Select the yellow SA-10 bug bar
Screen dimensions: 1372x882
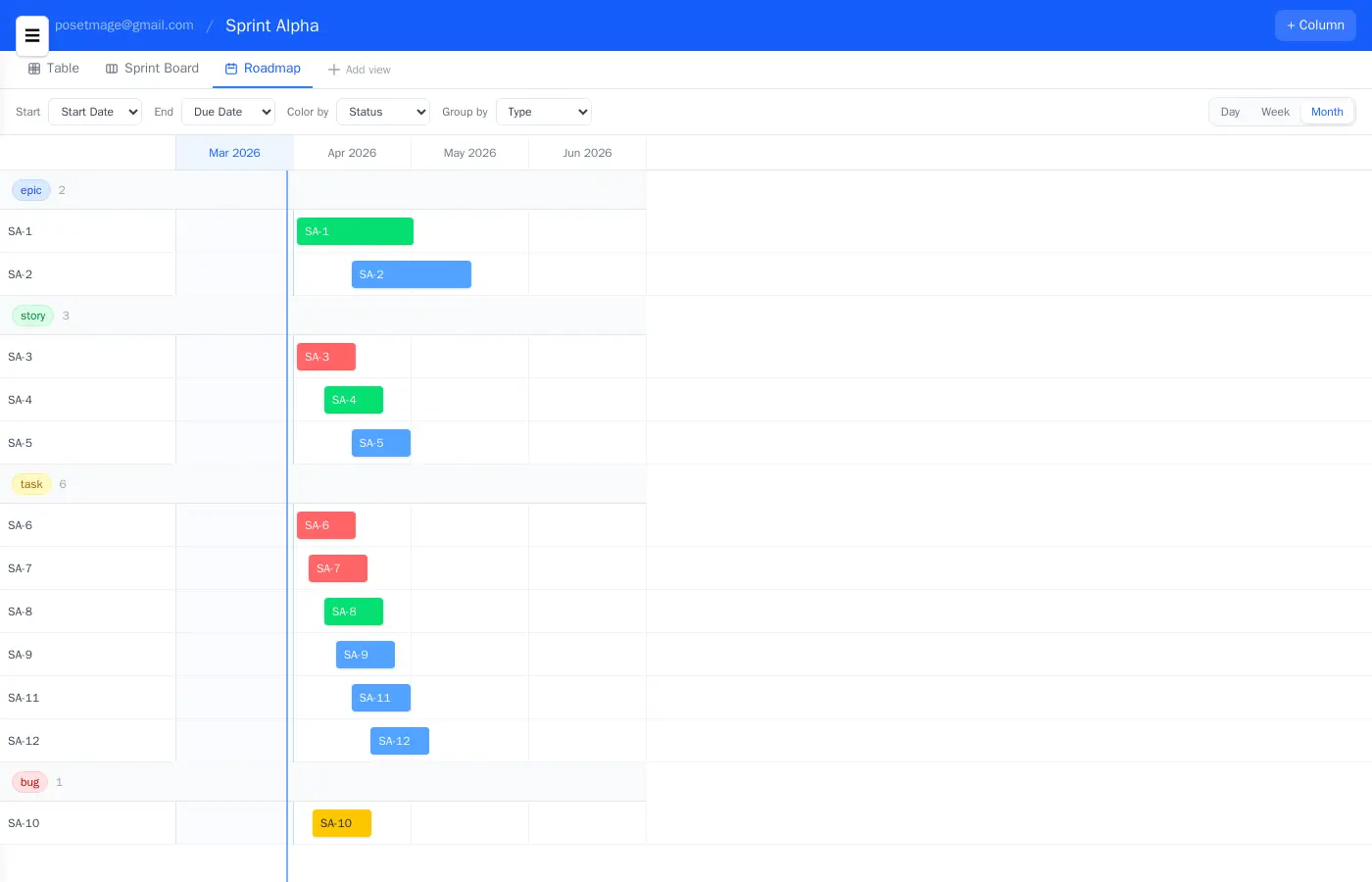coord(341,823)
